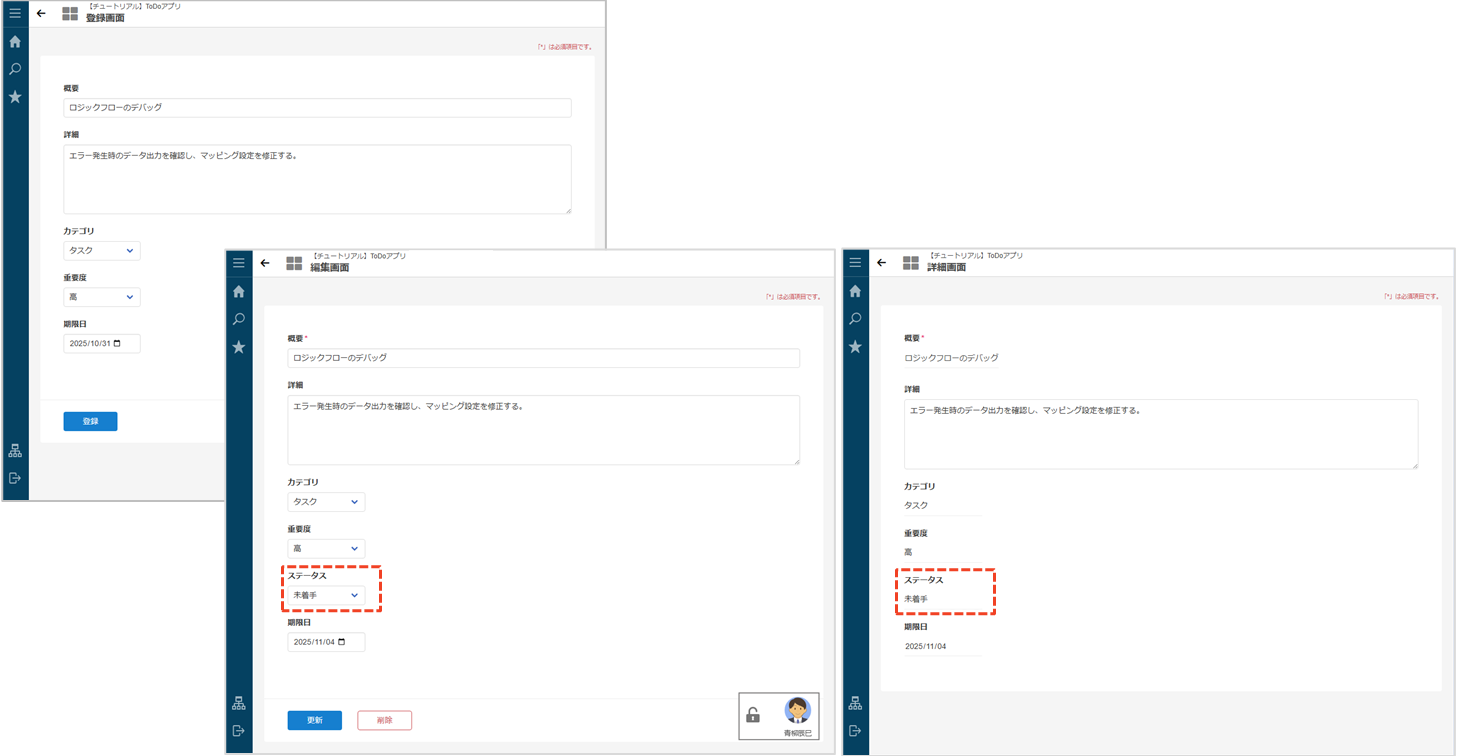Viewport: 1459px width, 756px height.
Task: Go to home from 詳細画面 sidebar
Action: [x=855, y=291]
